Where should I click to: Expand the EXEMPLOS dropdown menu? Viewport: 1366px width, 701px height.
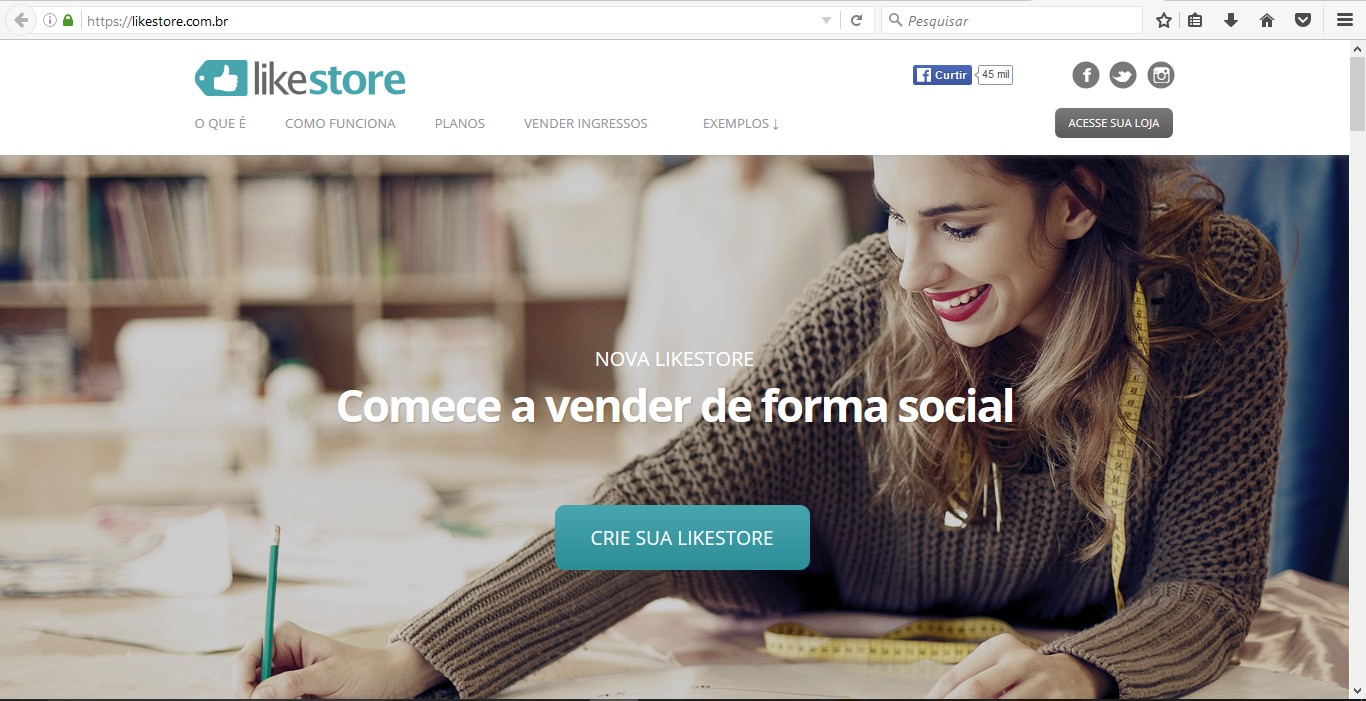tap(741, 124)
